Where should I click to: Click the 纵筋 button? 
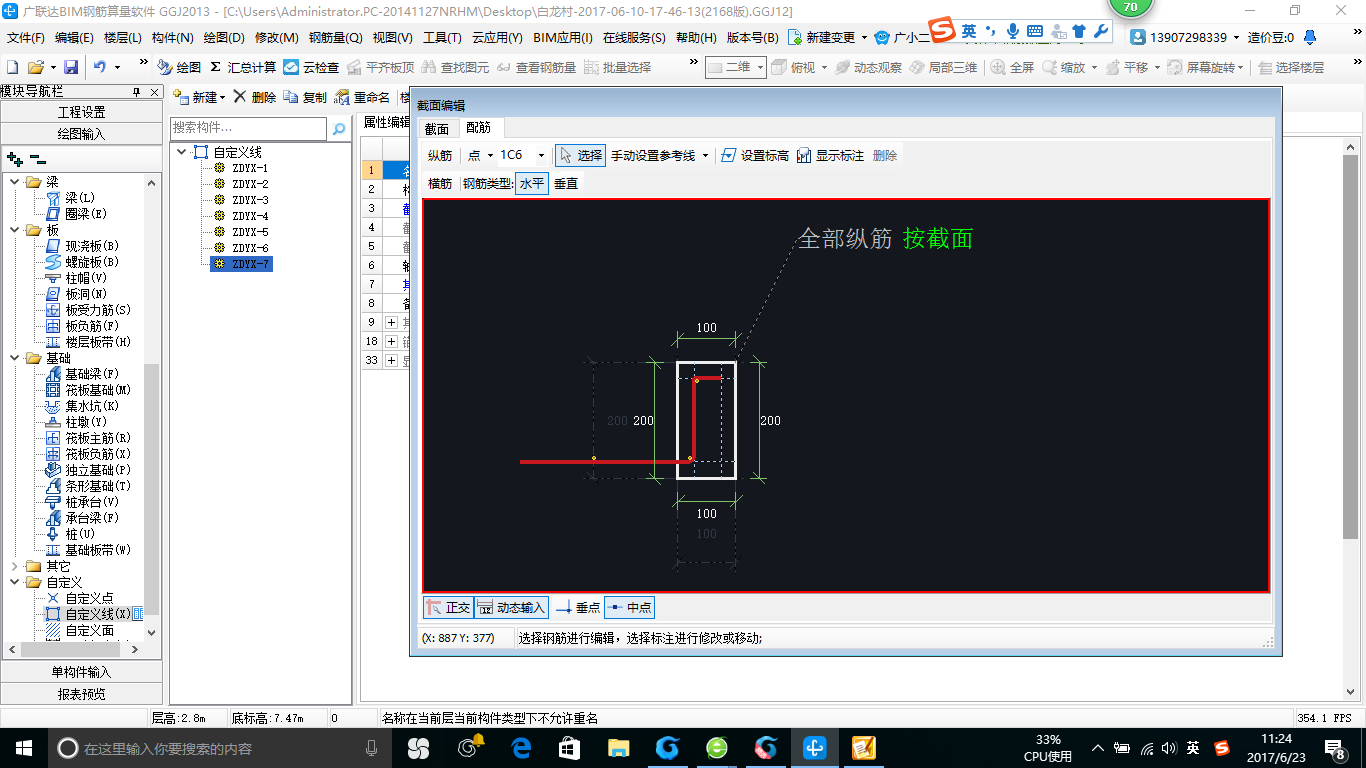(x=440, y=155)
